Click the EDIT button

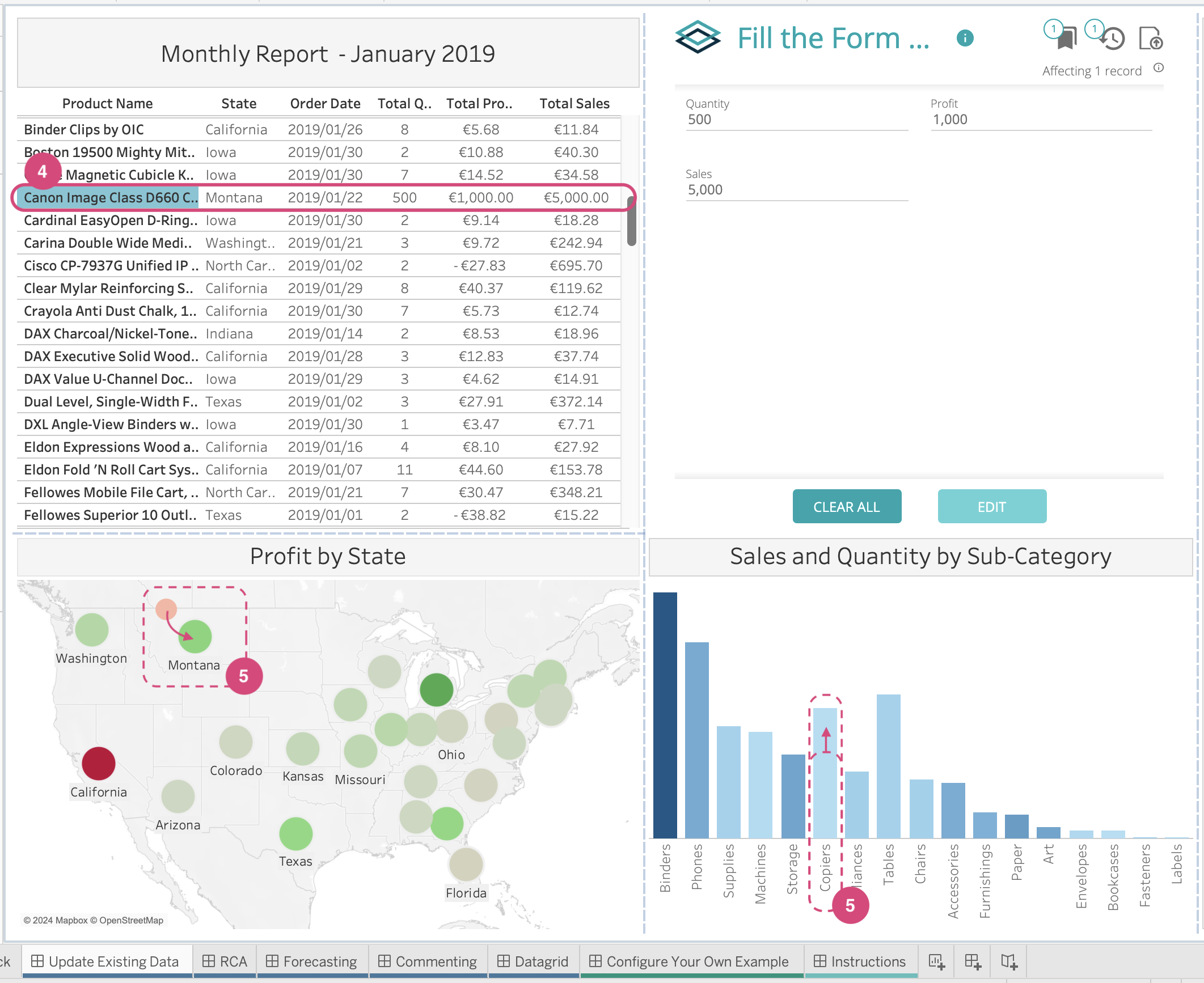point(992,506)
